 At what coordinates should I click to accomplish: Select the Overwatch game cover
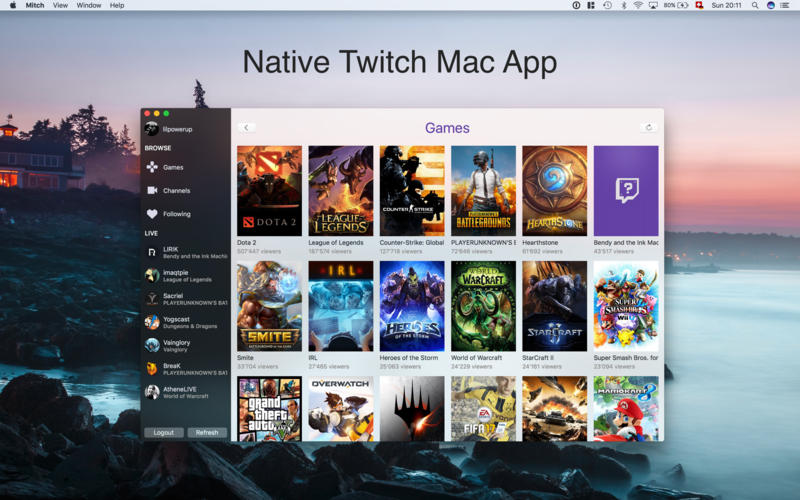pos(341,409)
